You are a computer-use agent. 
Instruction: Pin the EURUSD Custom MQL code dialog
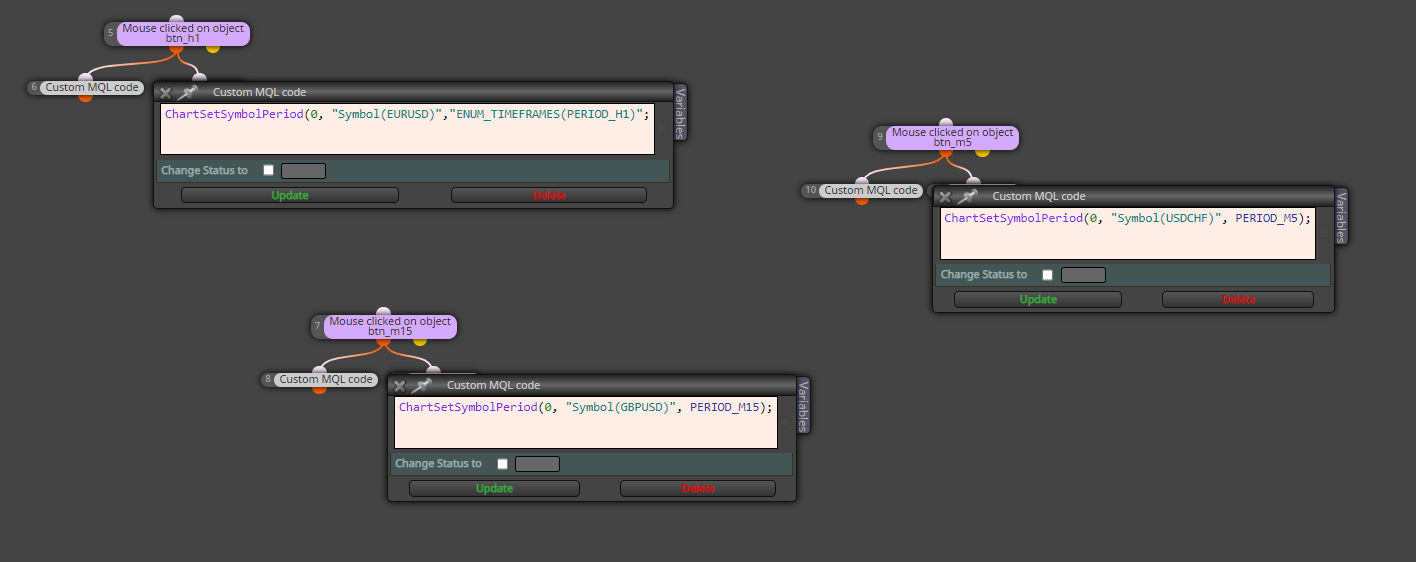(187, 92)
